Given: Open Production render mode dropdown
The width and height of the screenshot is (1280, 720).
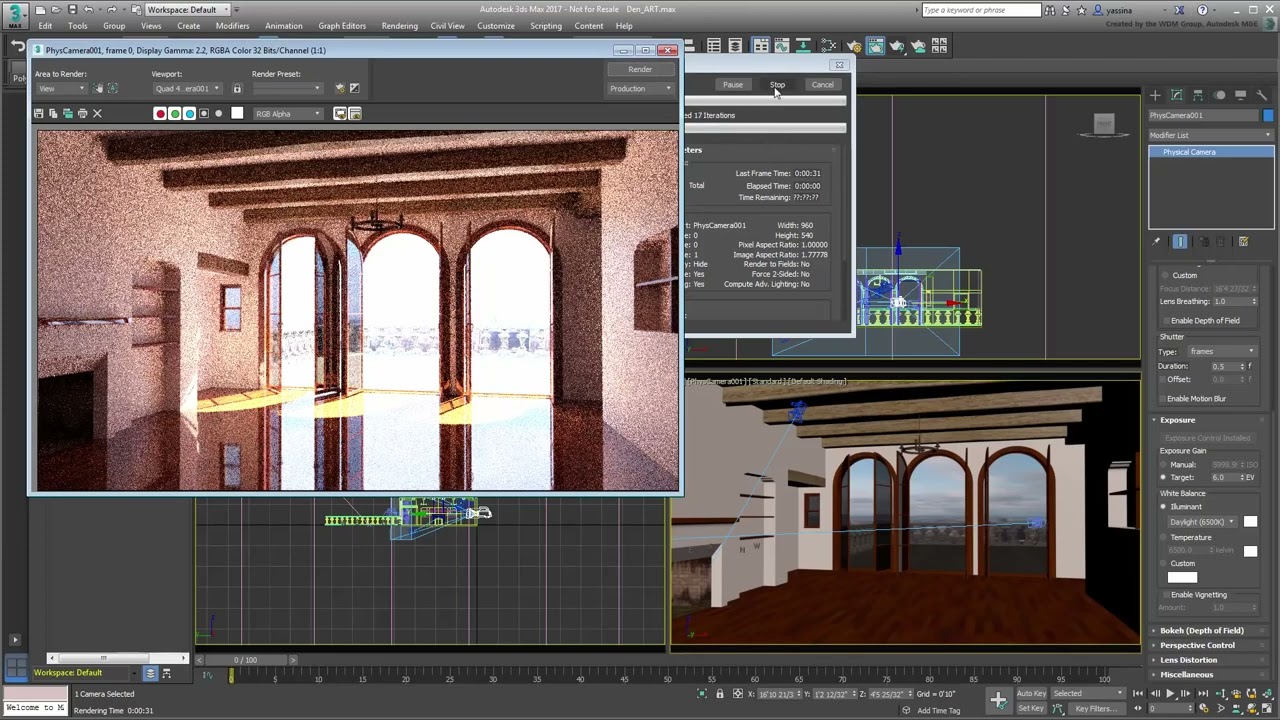Looking at the screenshot, I should click(640, 88).
